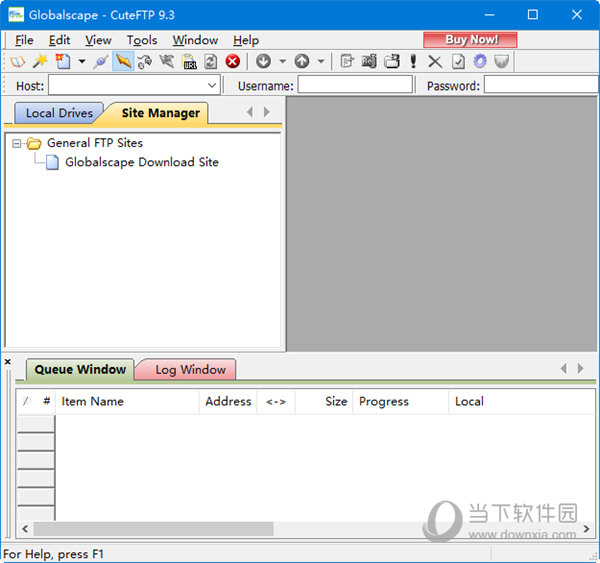Select Globalscape Download Site entry
The height and width of the screenshot is (563, 600).
[142, 162]
